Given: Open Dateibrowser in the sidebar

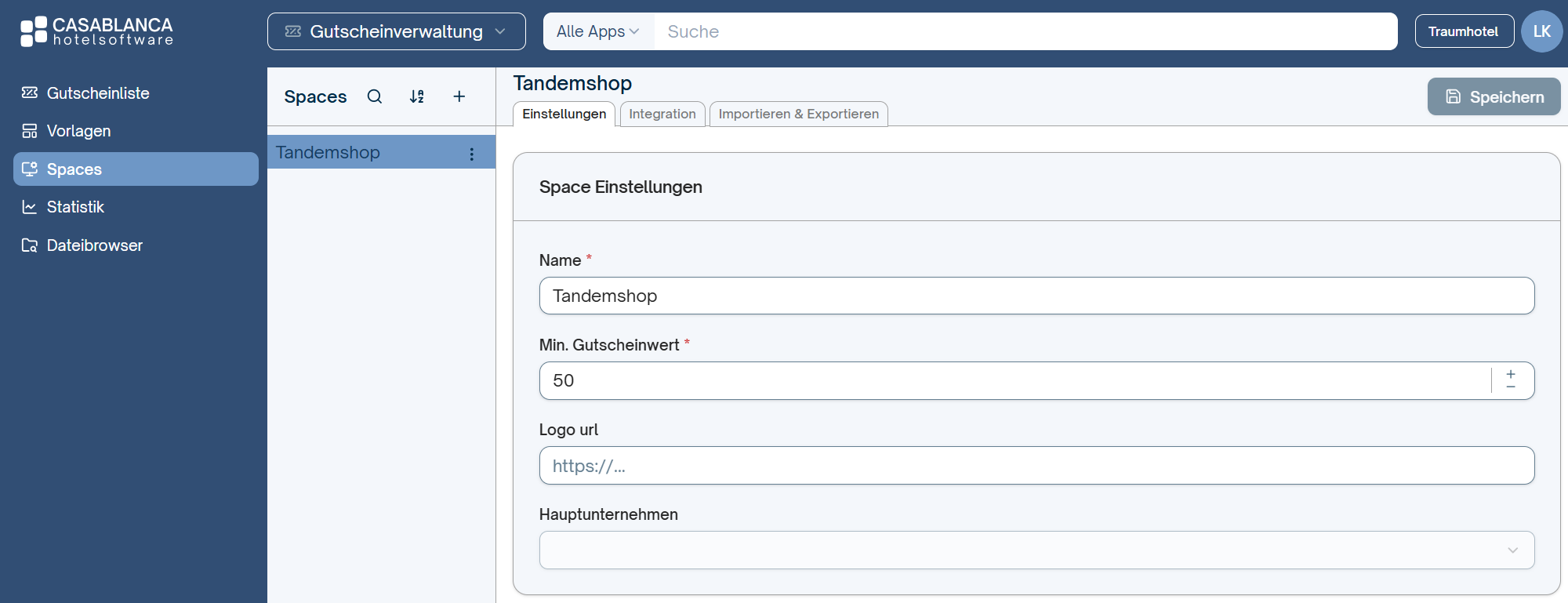Looking at the screenshot, I should click(136, 245).
